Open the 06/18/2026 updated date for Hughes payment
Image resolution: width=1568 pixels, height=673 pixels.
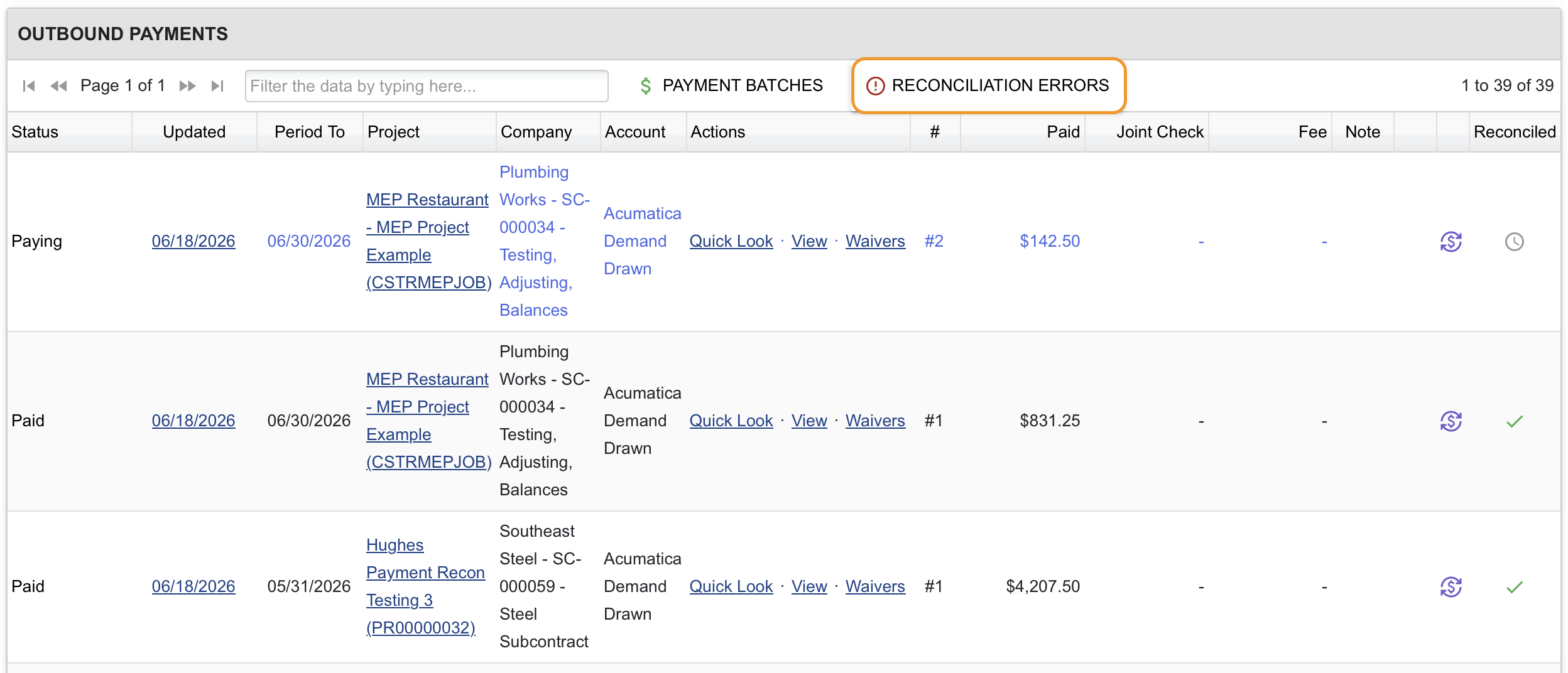click(193, 586)
